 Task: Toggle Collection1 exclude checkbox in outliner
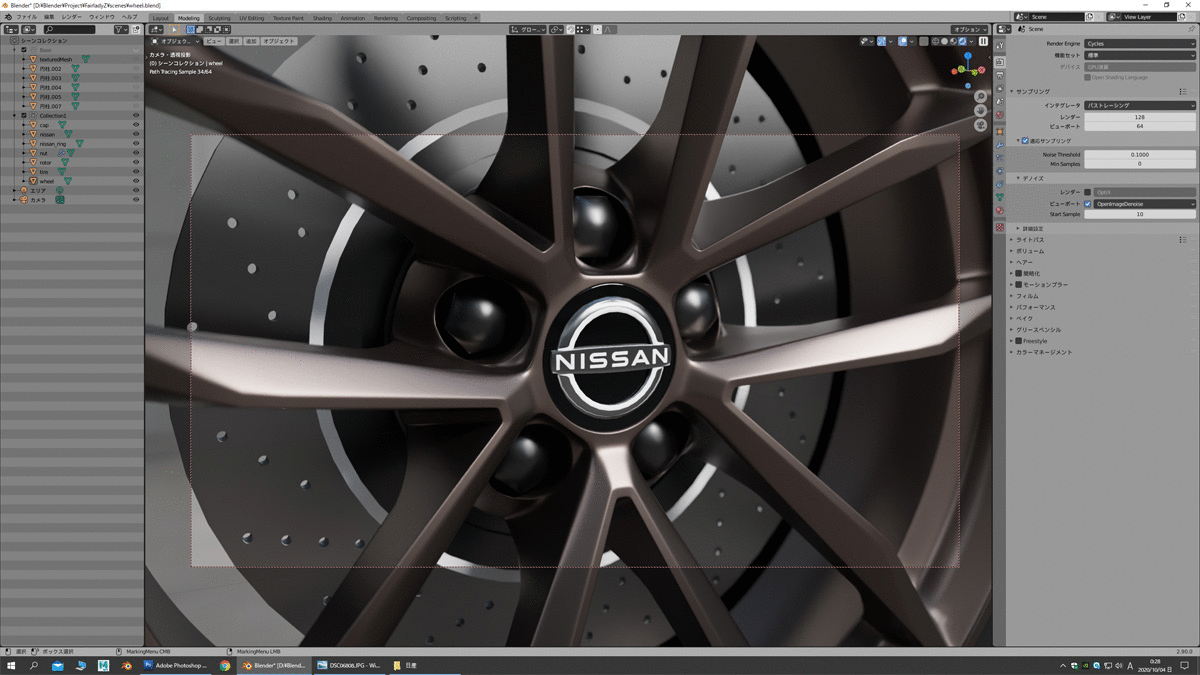pos(23,116)
